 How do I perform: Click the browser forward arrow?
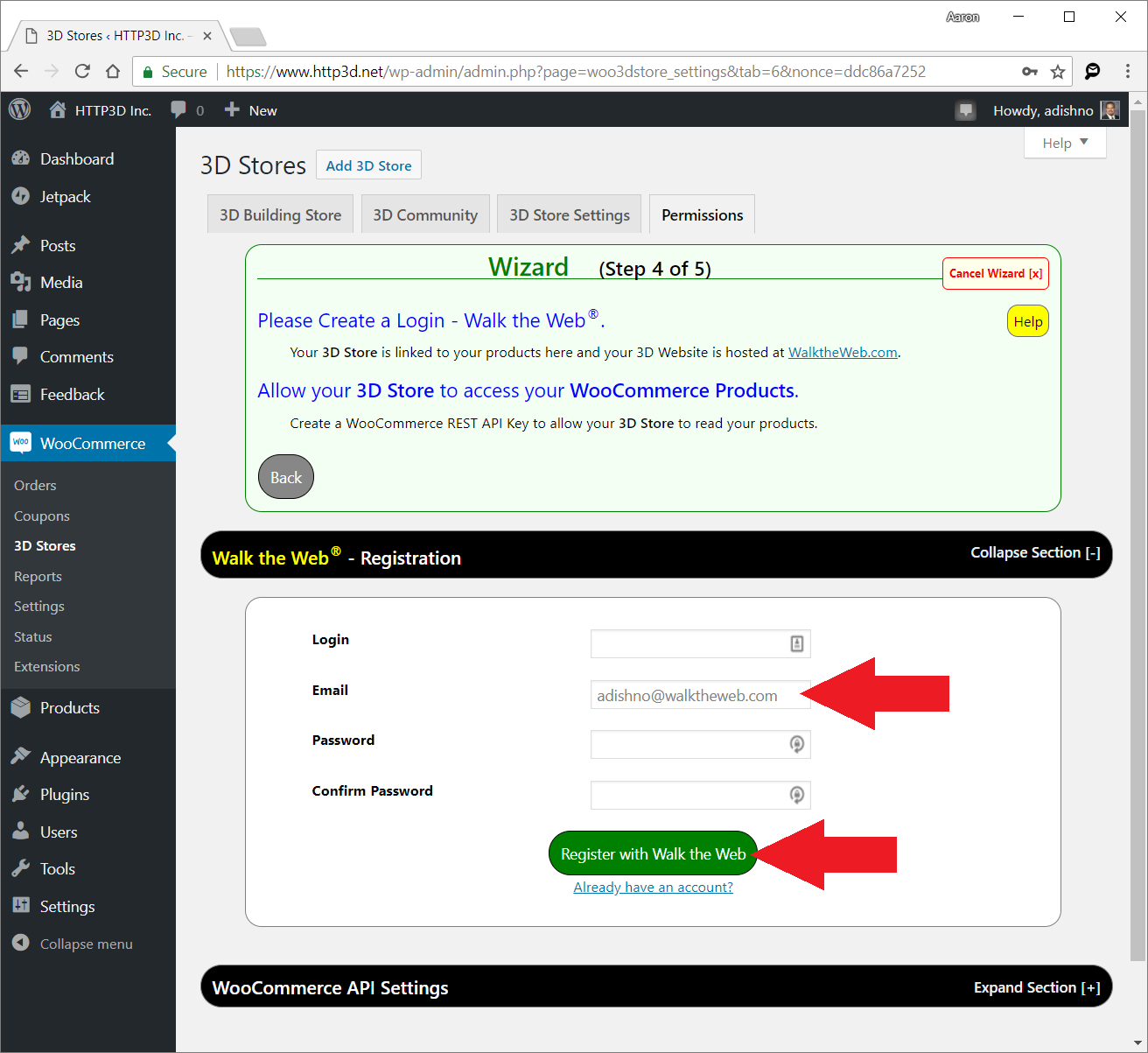point(52,71)
